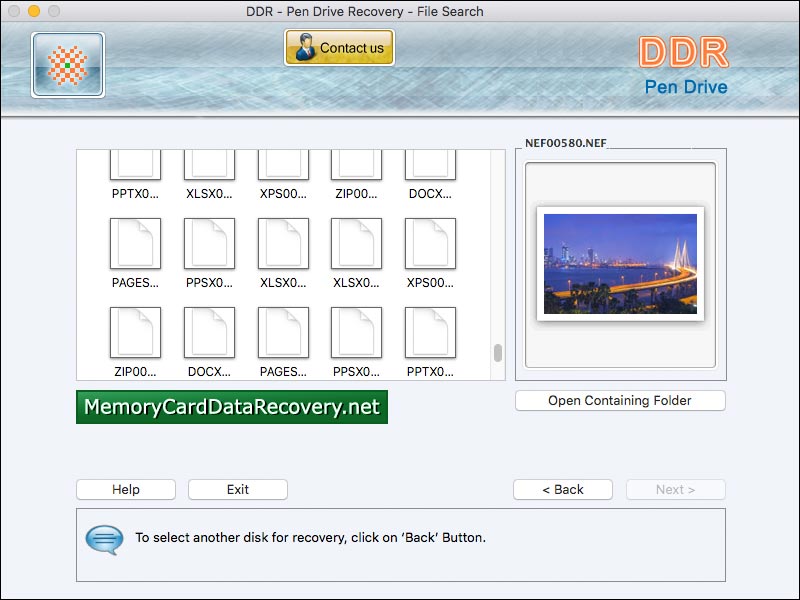800x600 pixels.
Task: Open Containing Folder for NEF00580.NEF
Action: [619, 400]
